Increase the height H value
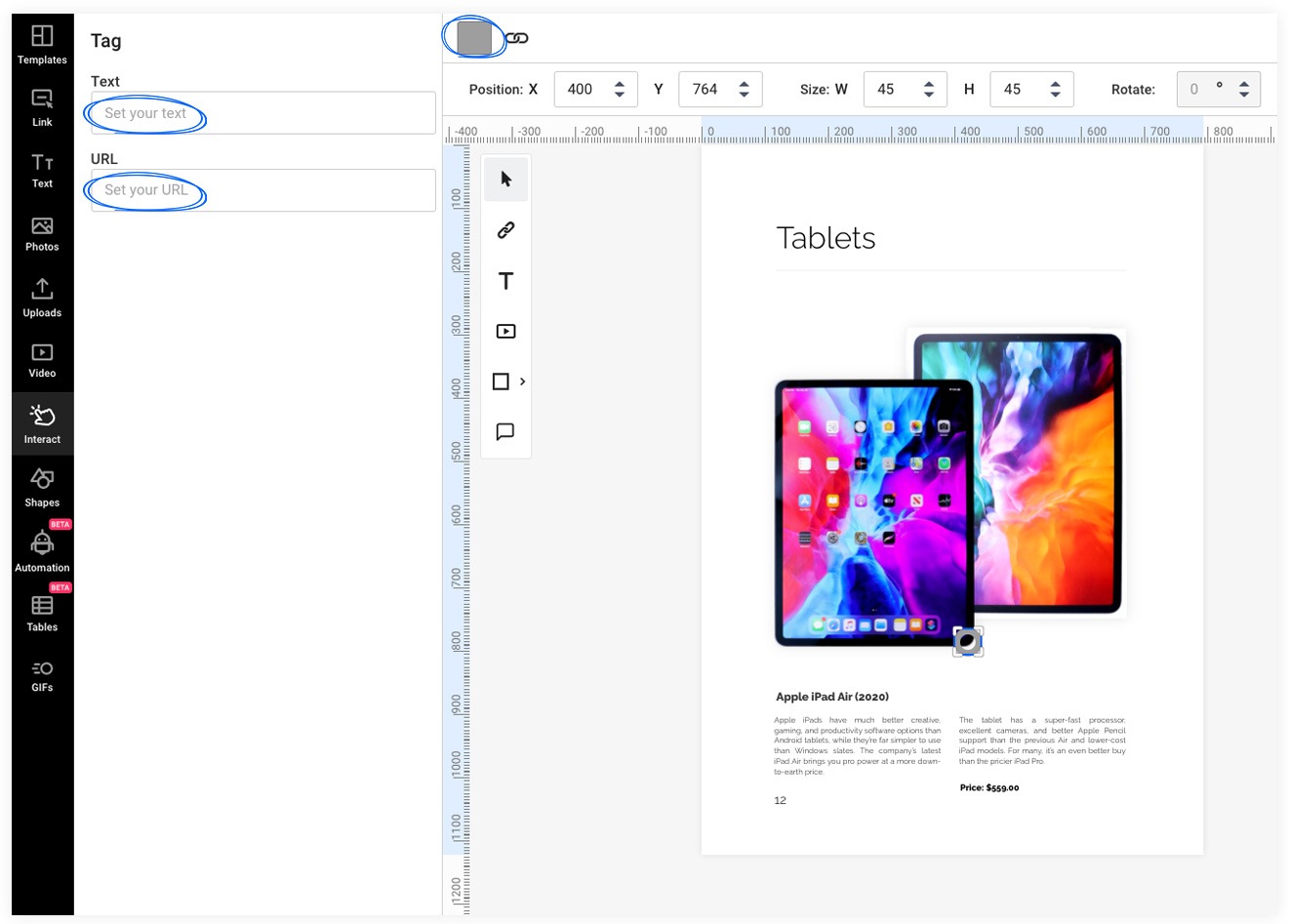Image resolution: width=1289 pixels, height=924 pixels. coord(1056,84)
